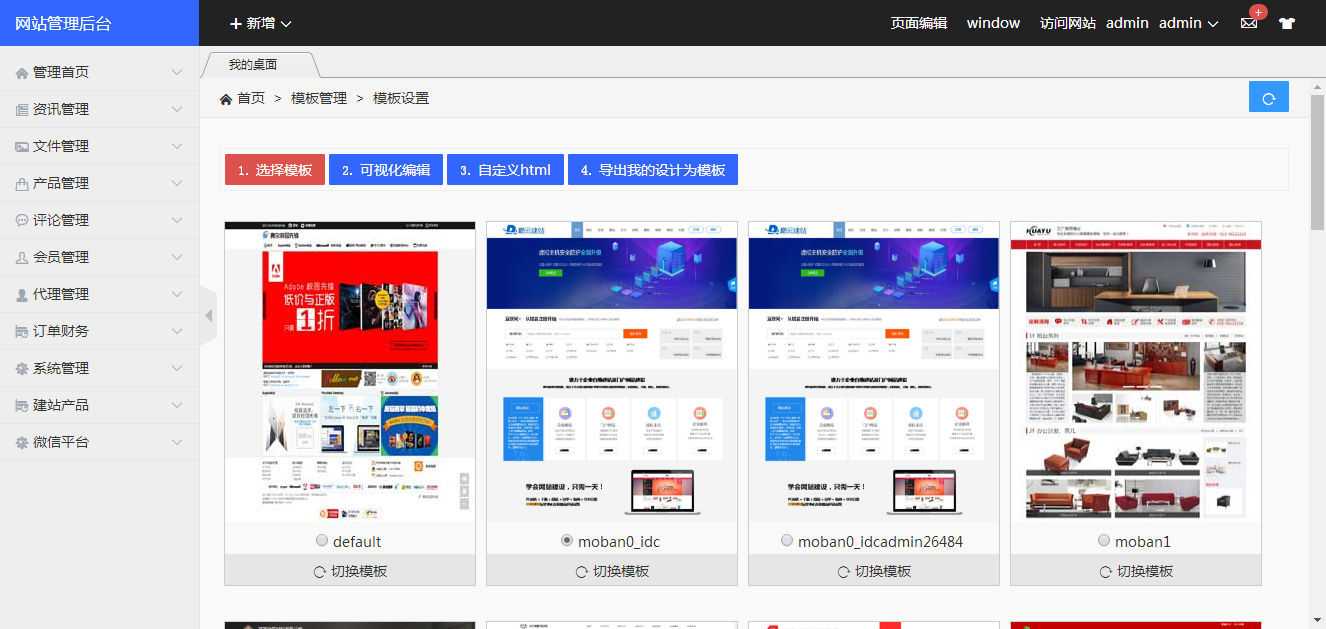
Task: Click the 订单财务 sidebar icon
Action: tap(21, 331)
